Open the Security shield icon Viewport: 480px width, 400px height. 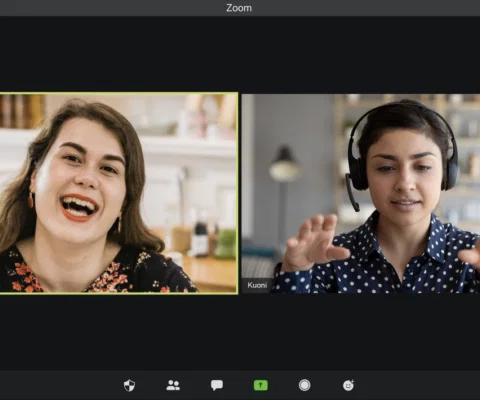(x=129, y=385)
